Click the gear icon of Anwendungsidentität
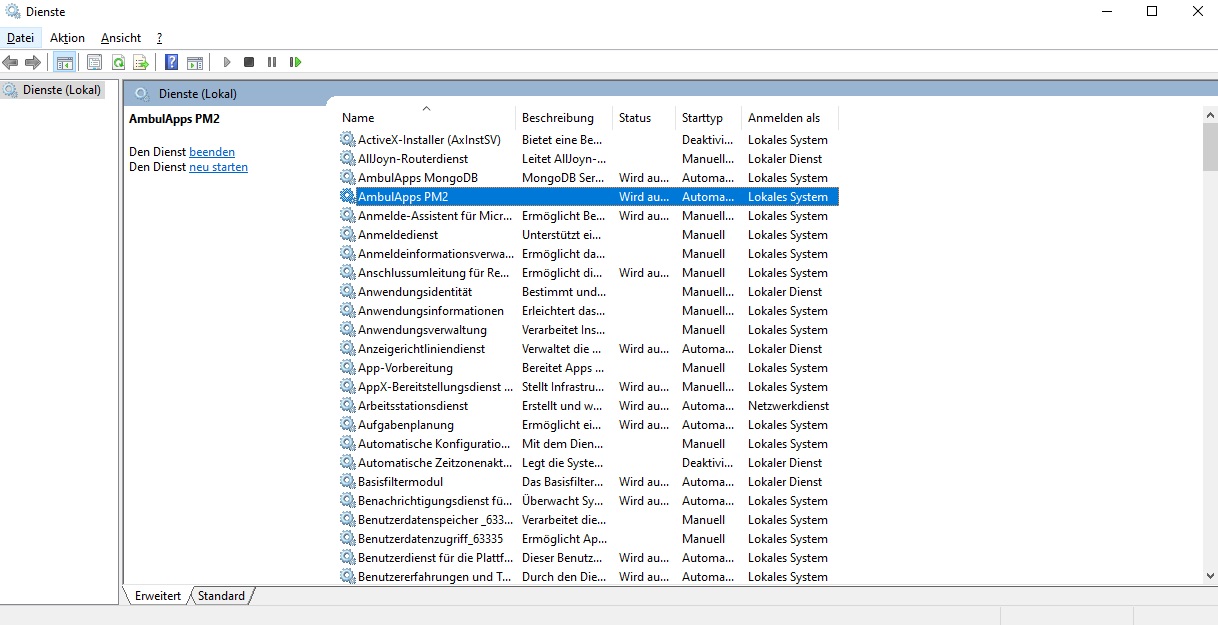The width and height of the screenshot is (1218, 625). point(348,292)
